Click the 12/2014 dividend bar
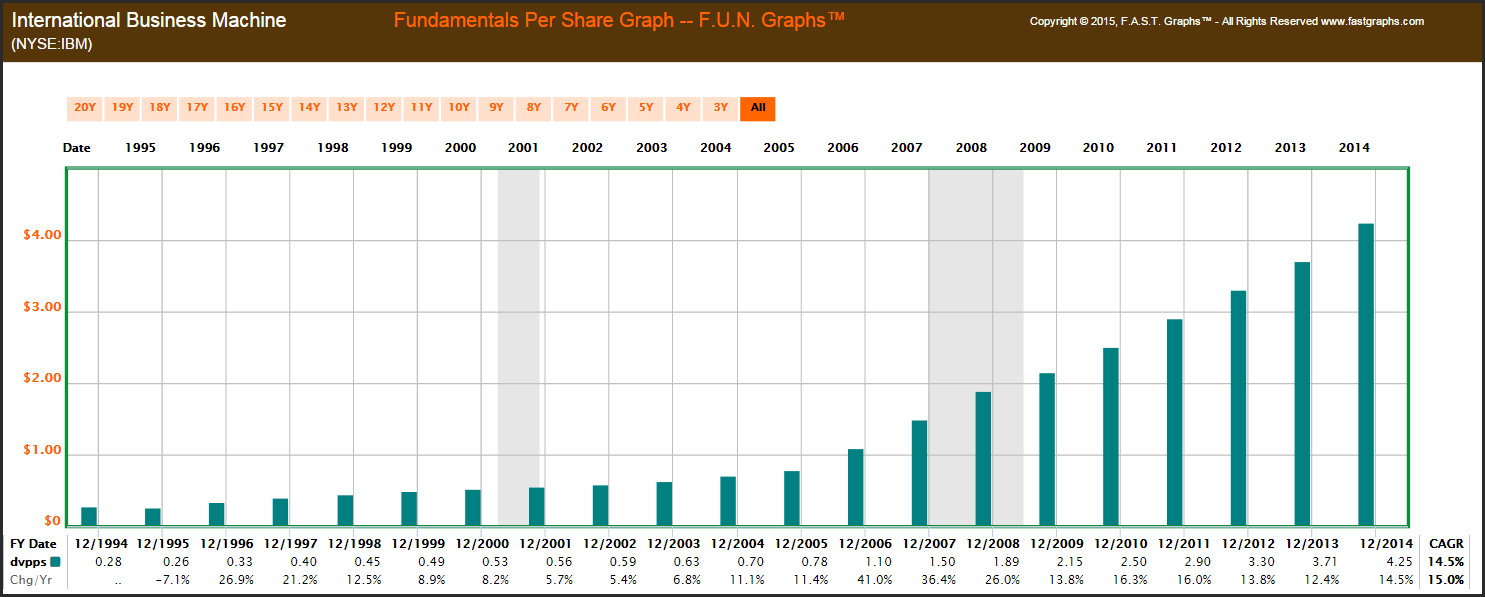This screenshot has height=597, width=1485. 1366,374
